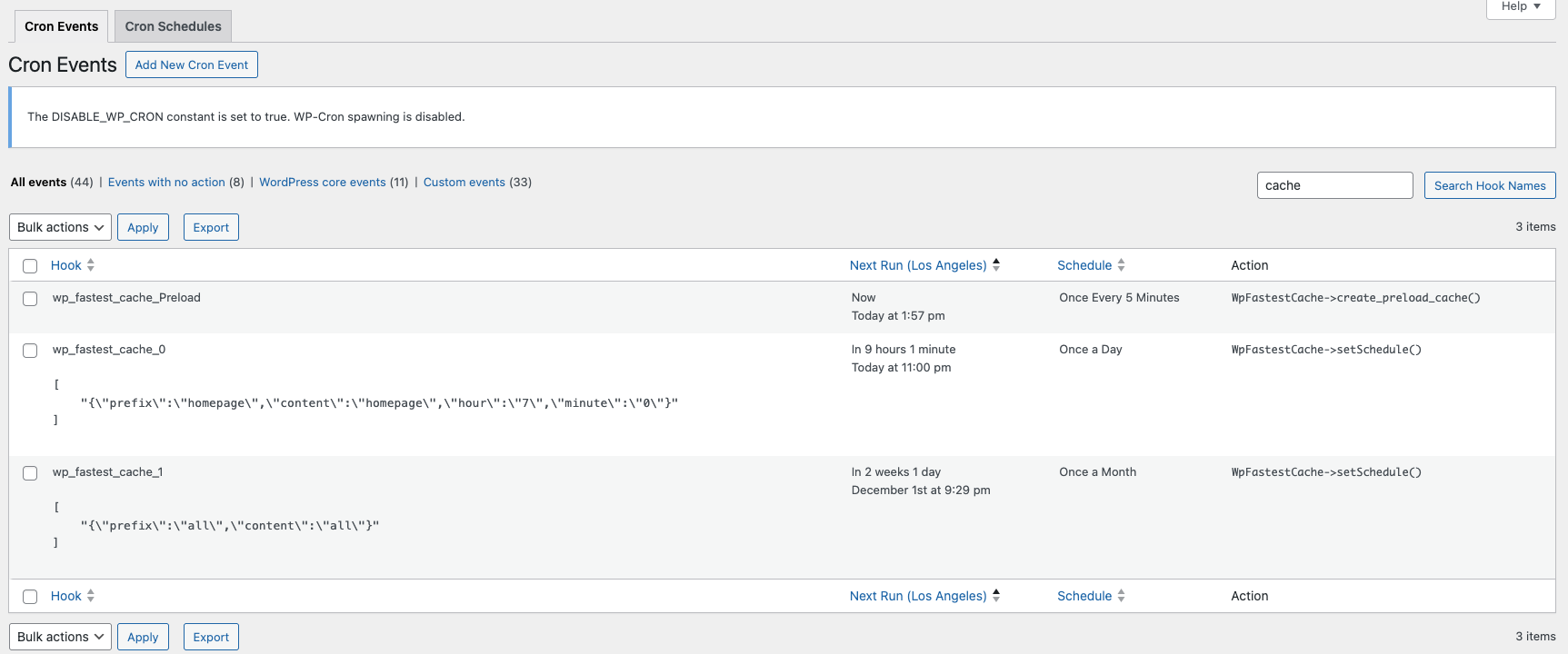The image size is (1568, 654).
Task: Click the create_preload_cache() action text
Action: 1356,297
